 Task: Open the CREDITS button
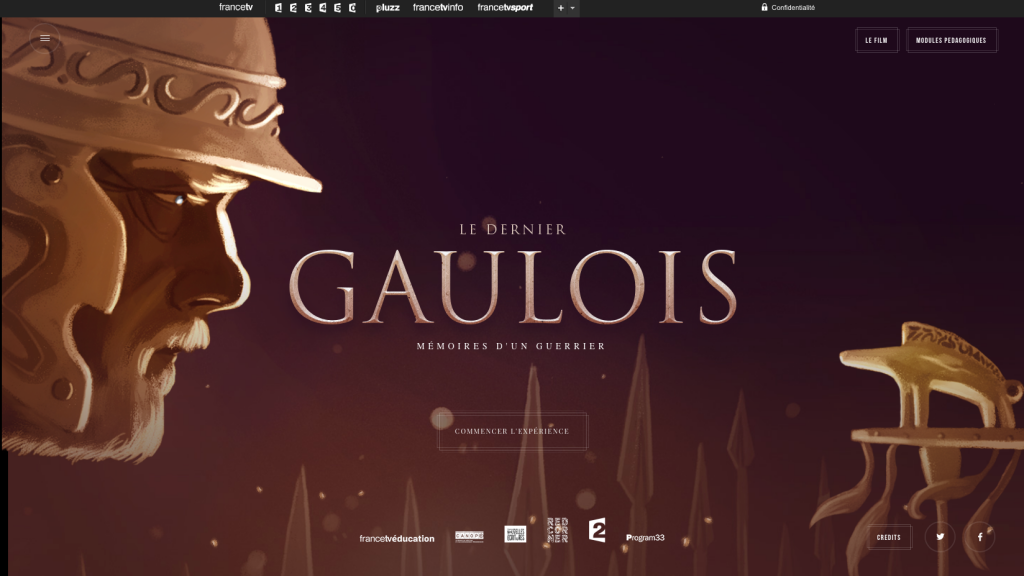(x=889, y=537)
